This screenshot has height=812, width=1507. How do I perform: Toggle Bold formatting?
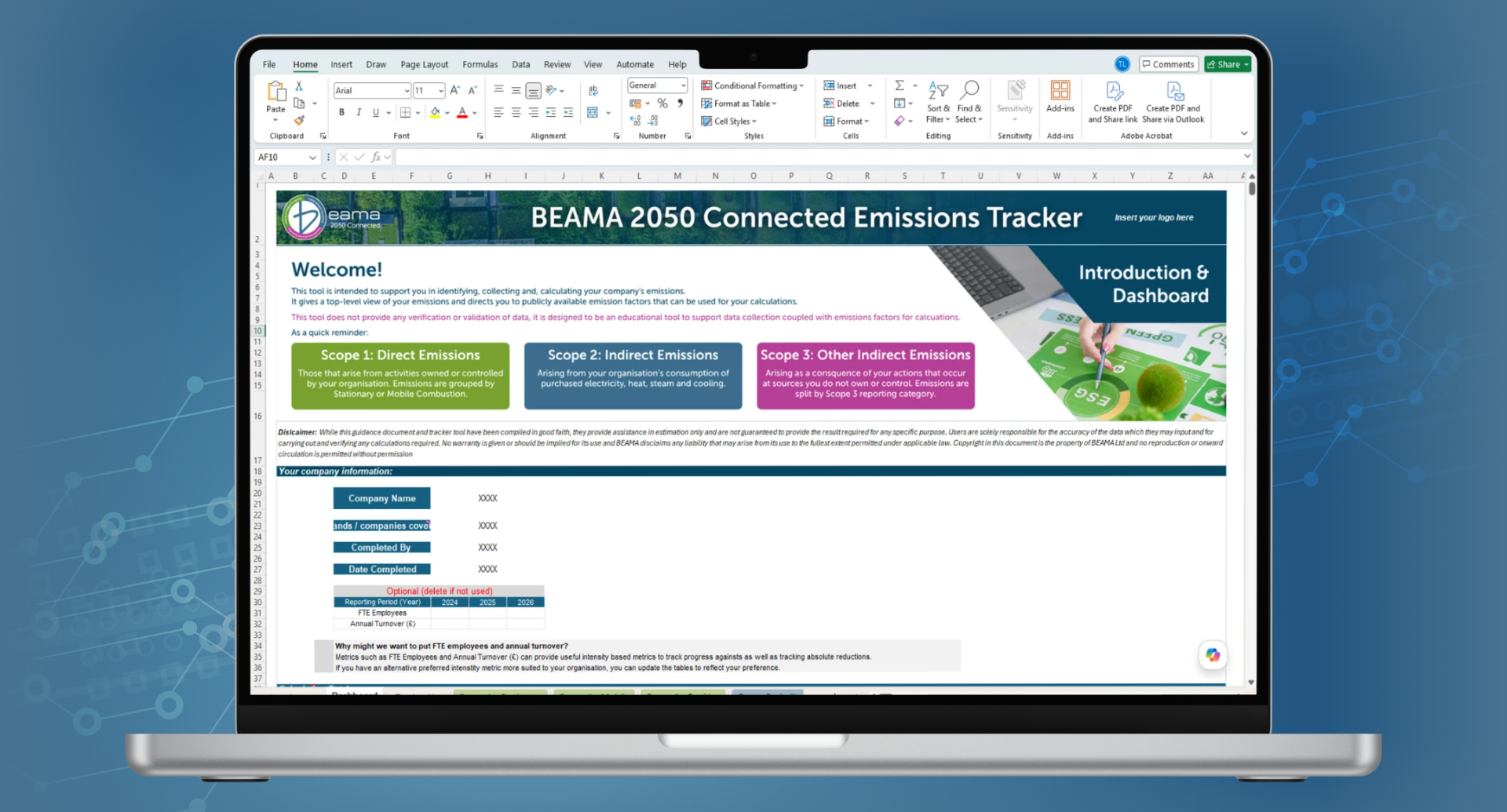pyautogui.click(x=341, y=112)
